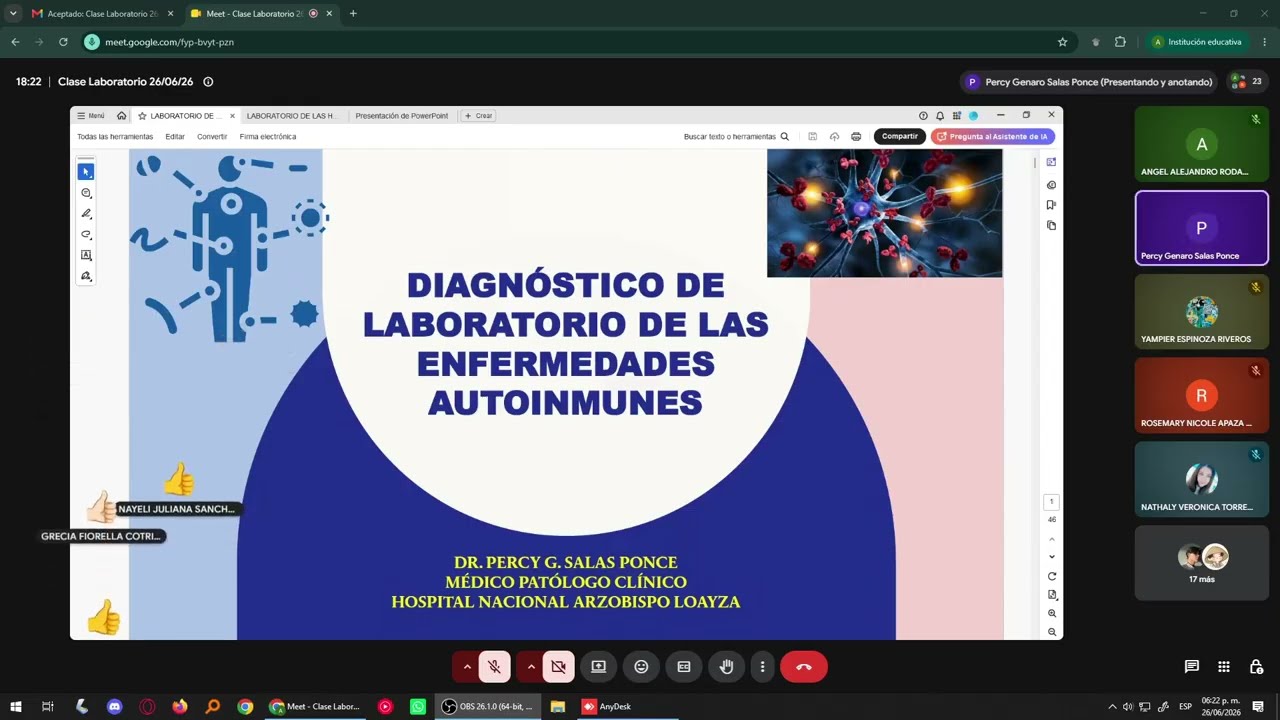The width and height of the screenshot is (1280, 720).
Task: Turn on the camera in Meet
Action: [558, 667]
